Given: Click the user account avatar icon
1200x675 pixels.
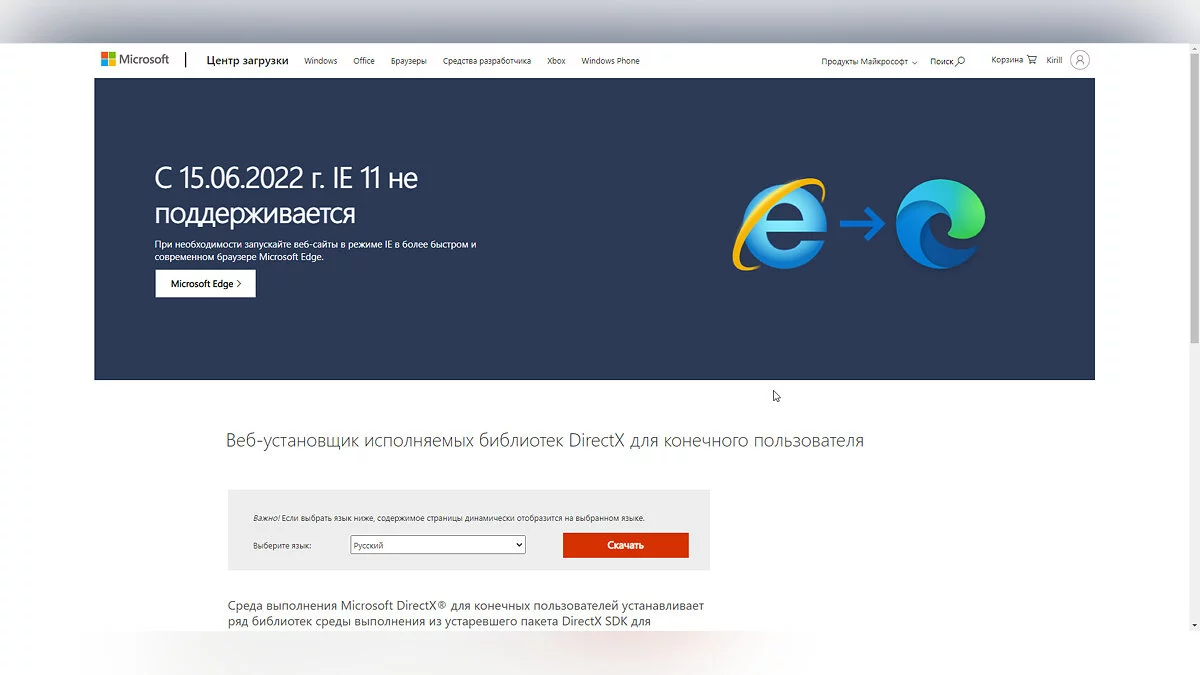Looking at the screenshot, I should pyautogui.click(x=1079, y=60).
